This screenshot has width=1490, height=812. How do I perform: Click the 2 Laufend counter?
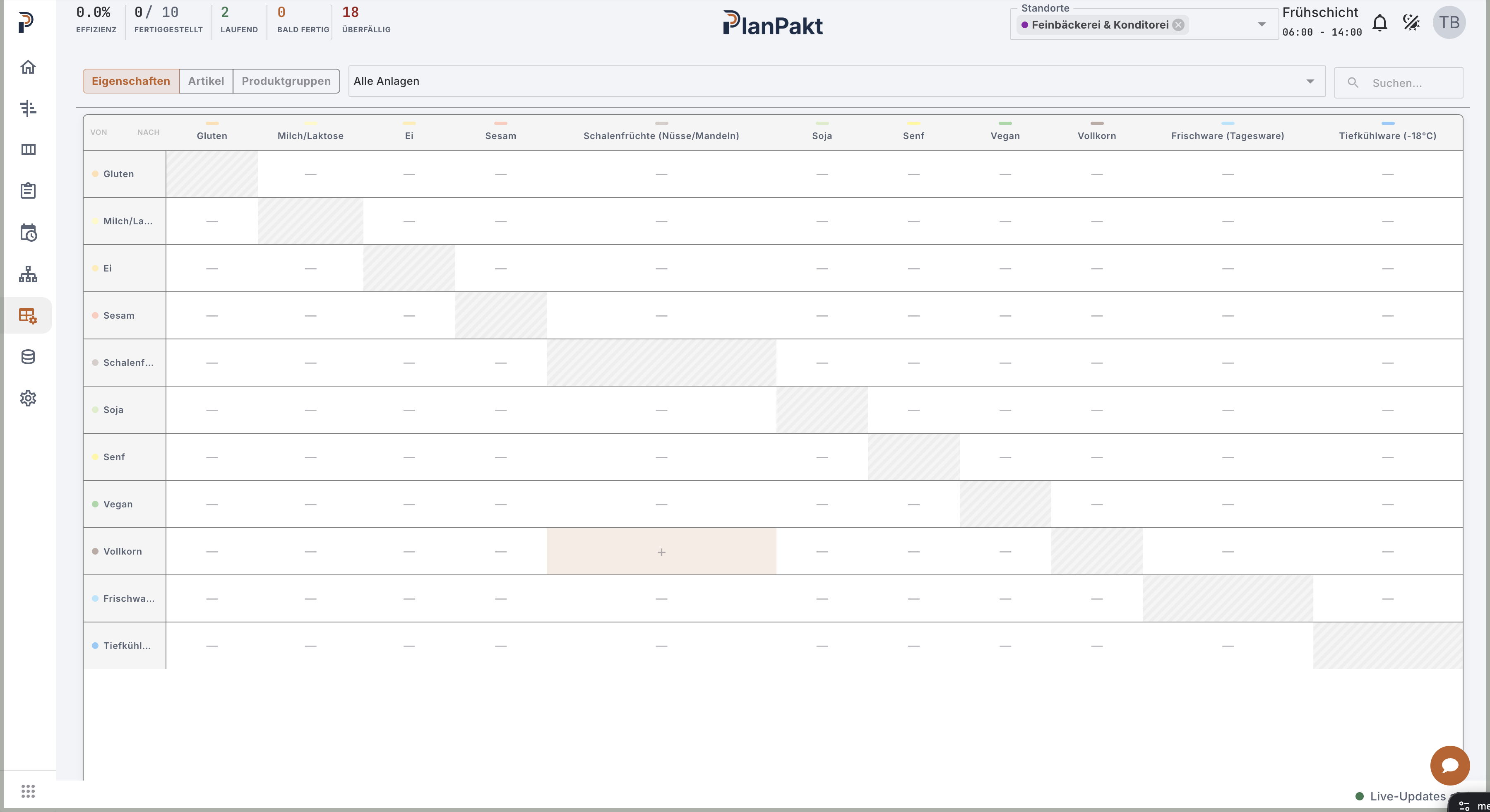[x=239, y=20]
